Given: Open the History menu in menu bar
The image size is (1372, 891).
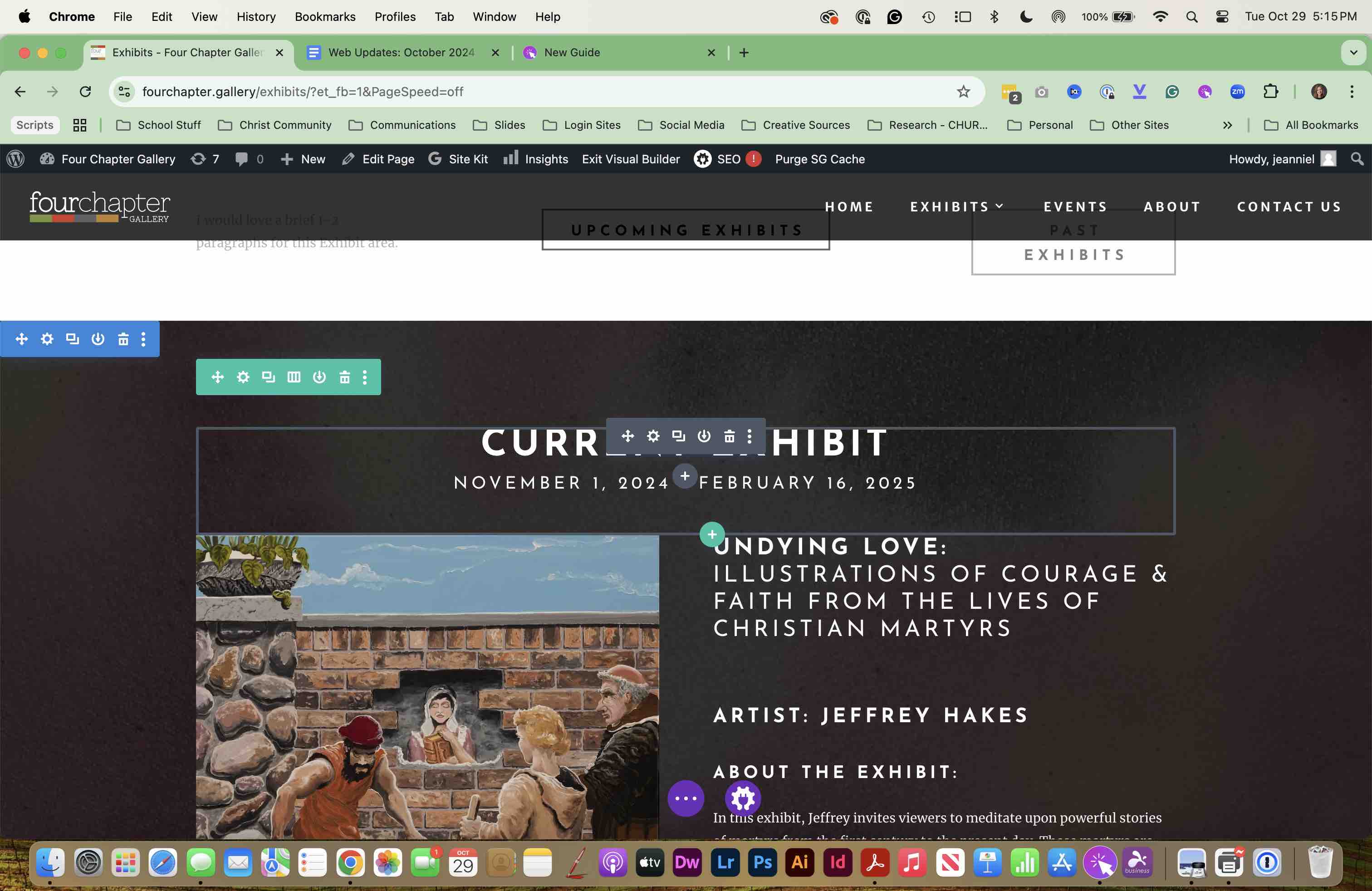Looking at the screenshot, I should click(x=256, y=17).
